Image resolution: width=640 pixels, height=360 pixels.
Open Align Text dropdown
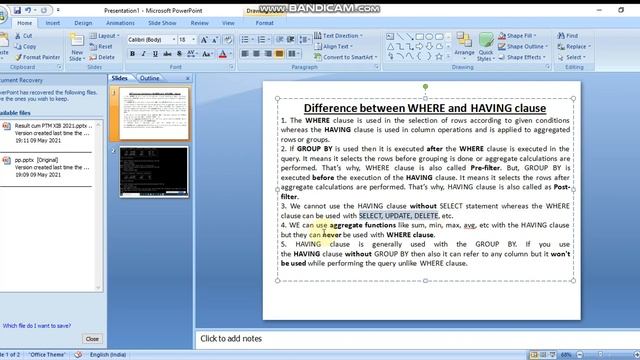[334, 47]
